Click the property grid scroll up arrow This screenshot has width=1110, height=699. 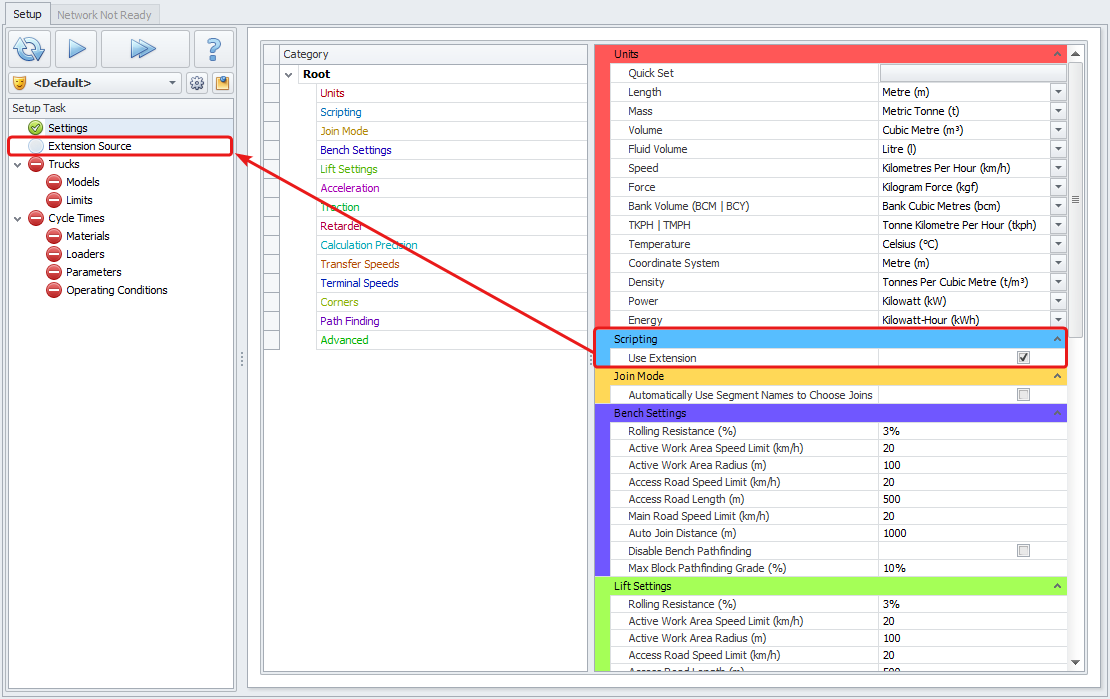point(1075,54)
